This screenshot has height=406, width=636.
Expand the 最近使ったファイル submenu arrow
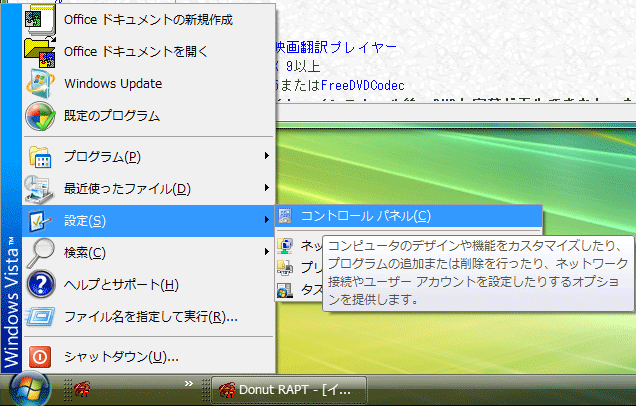click(266, 188)
